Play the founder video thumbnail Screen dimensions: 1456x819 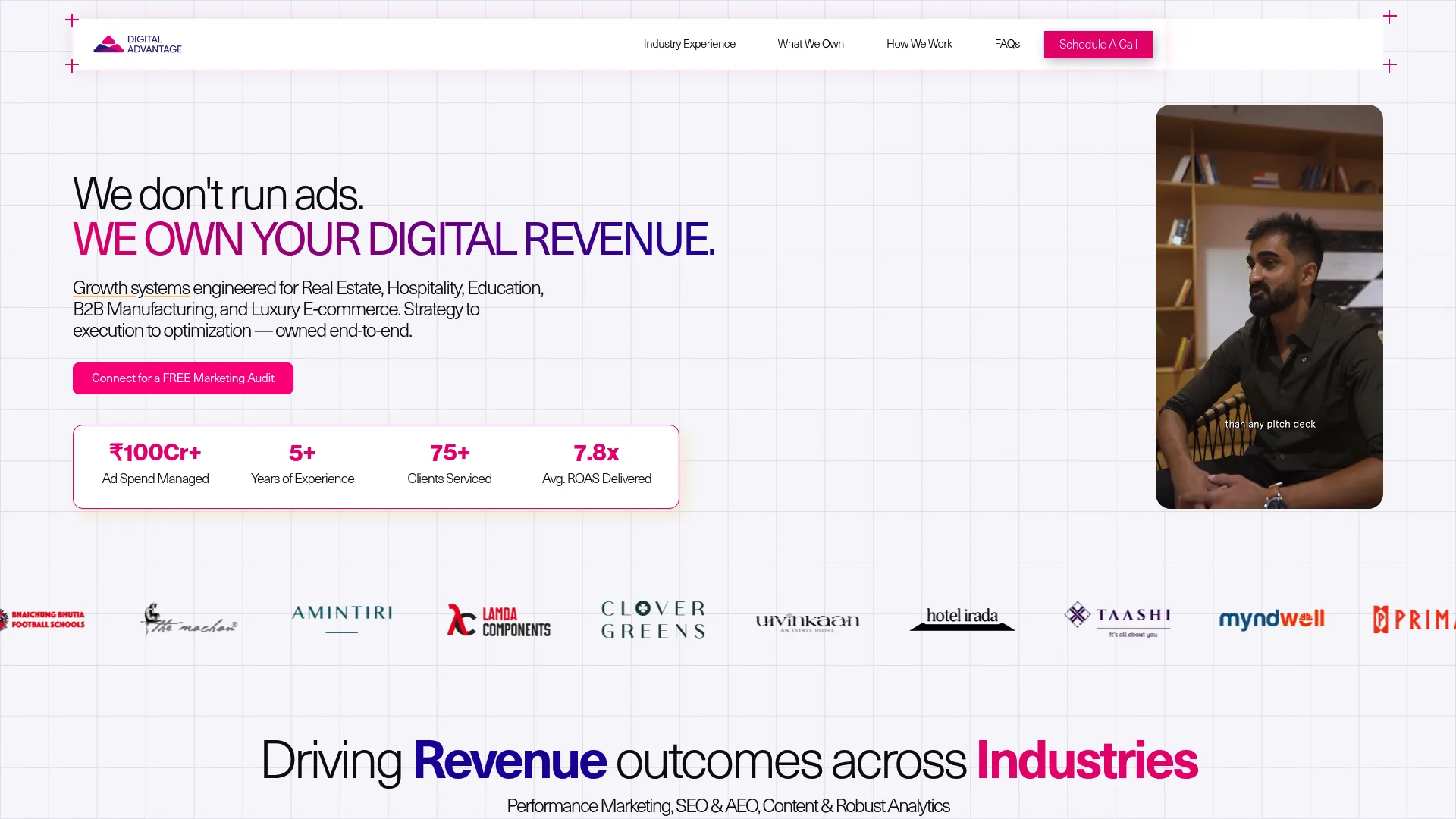pos(1269,306)
